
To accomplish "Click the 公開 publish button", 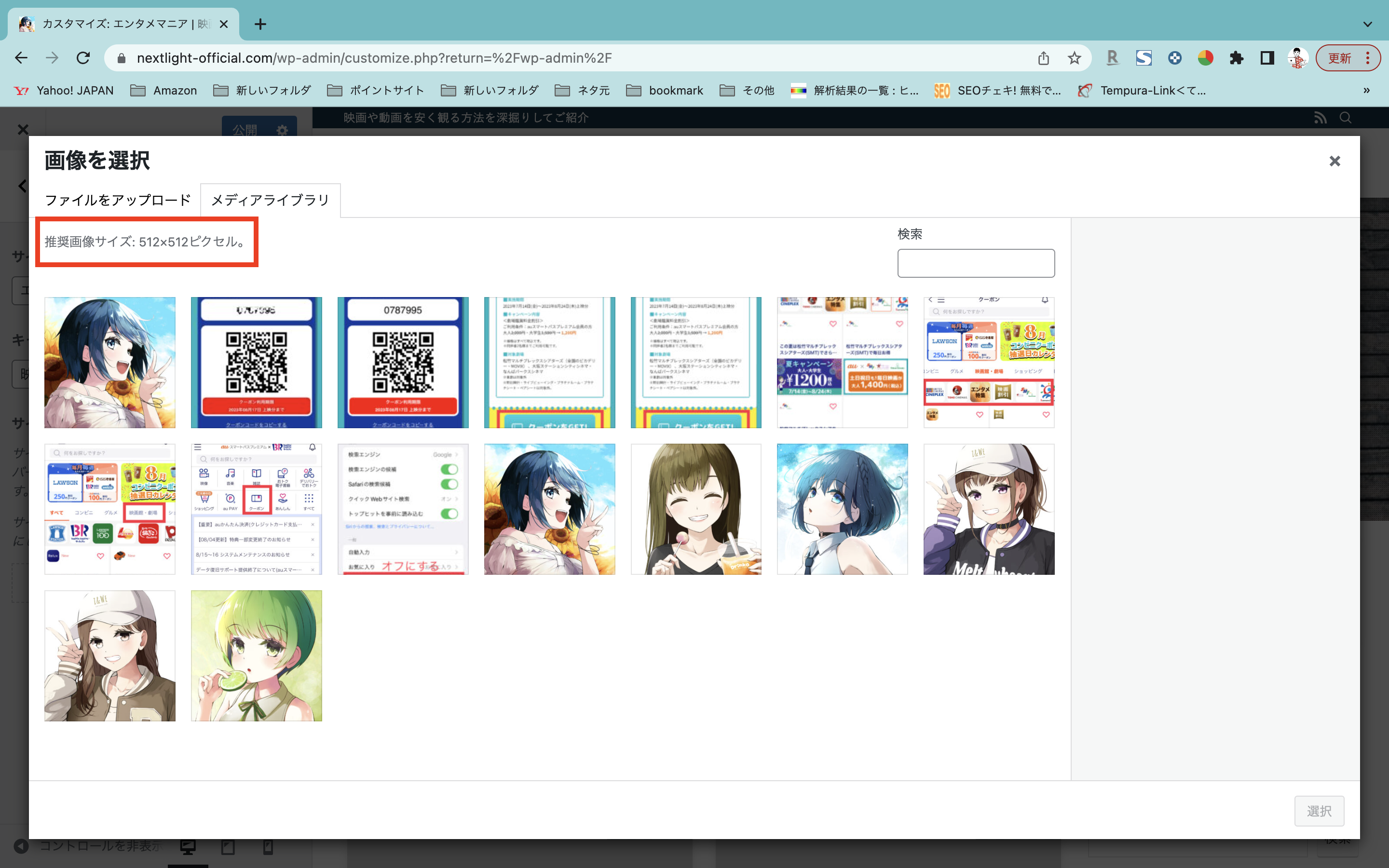I will 245,130.
